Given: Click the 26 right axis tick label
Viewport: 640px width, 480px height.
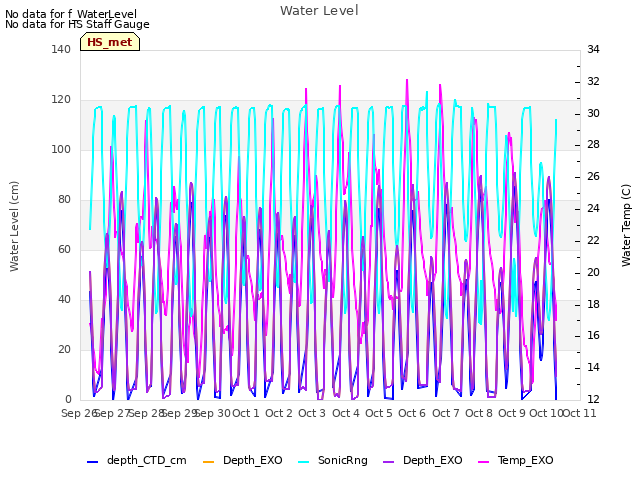Looking at the screenshot, I should tap(593, 176).
